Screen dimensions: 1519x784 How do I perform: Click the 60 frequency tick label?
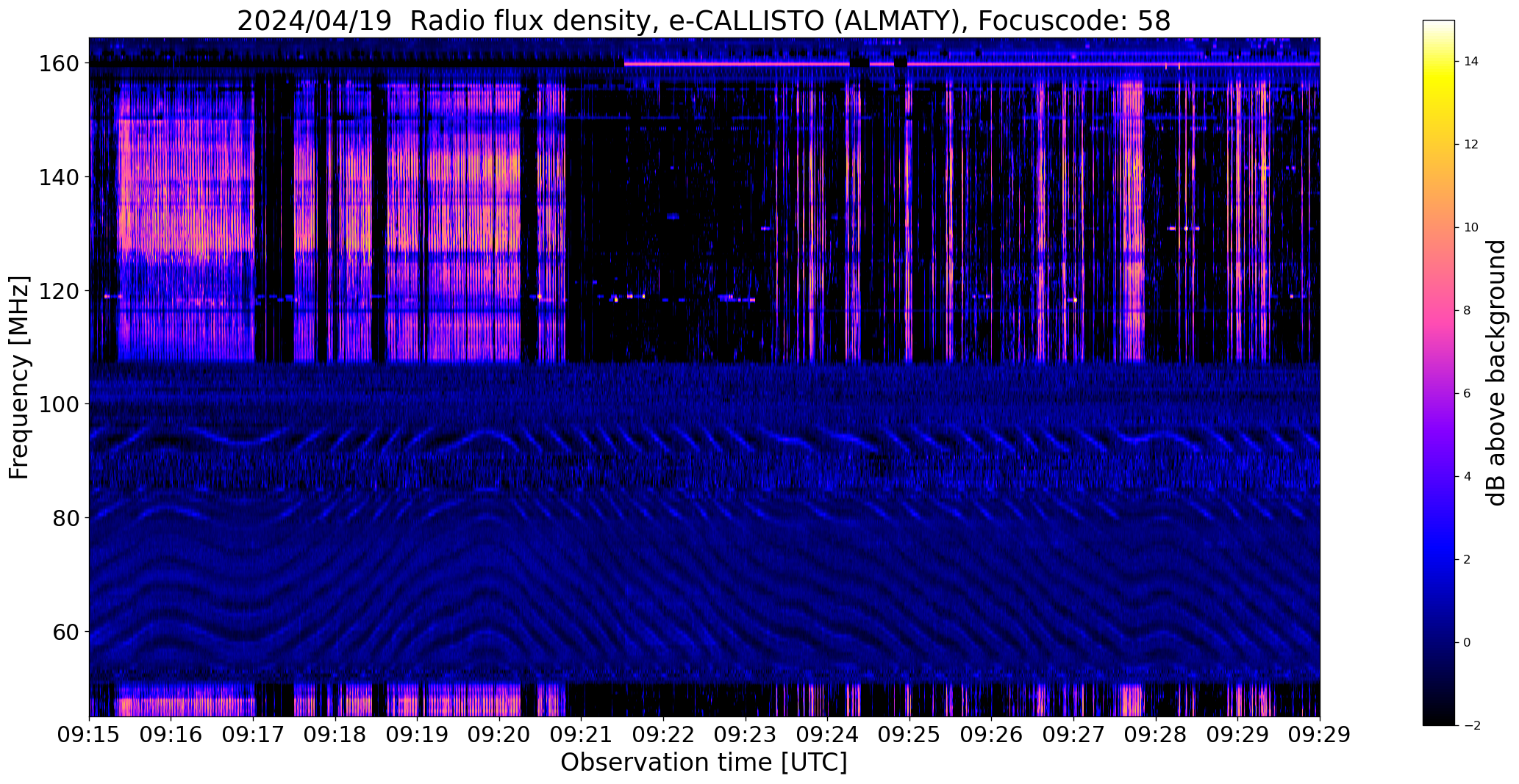click(67, 632)
